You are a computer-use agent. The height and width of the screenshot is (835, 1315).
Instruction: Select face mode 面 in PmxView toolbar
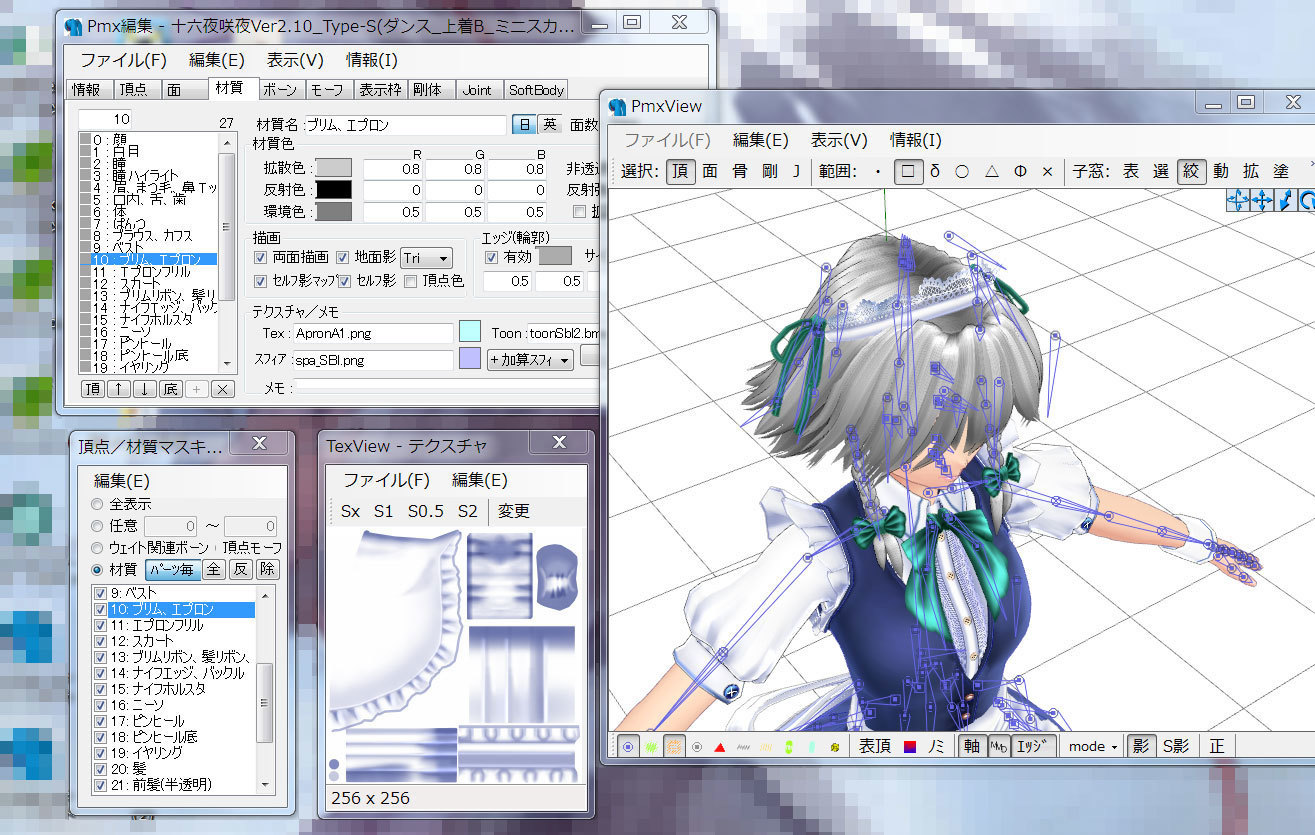pyautogui.click(x=710, y=171)
